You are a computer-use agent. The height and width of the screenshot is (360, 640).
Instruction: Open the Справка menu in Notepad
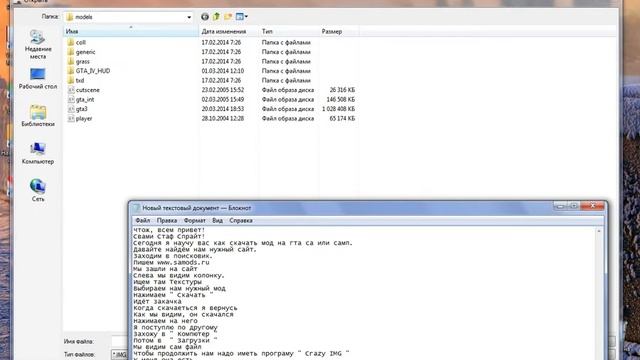point(241,220)
